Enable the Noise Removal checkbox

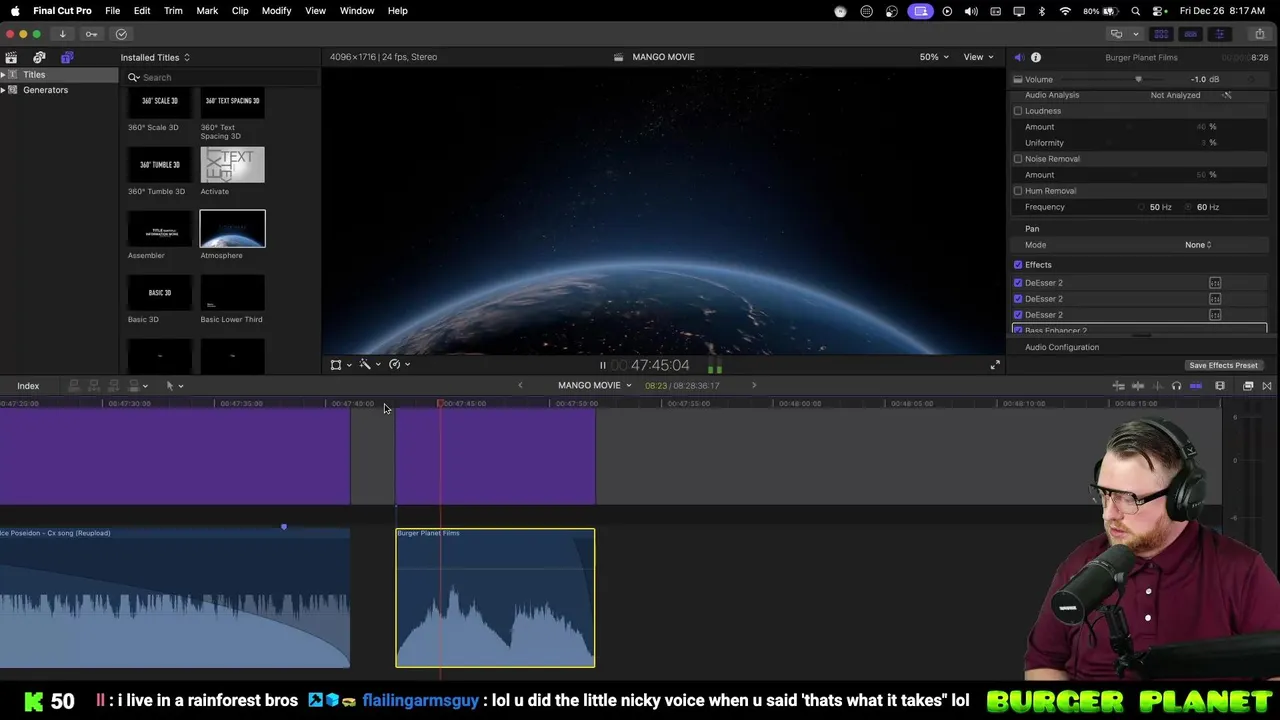1018,159
